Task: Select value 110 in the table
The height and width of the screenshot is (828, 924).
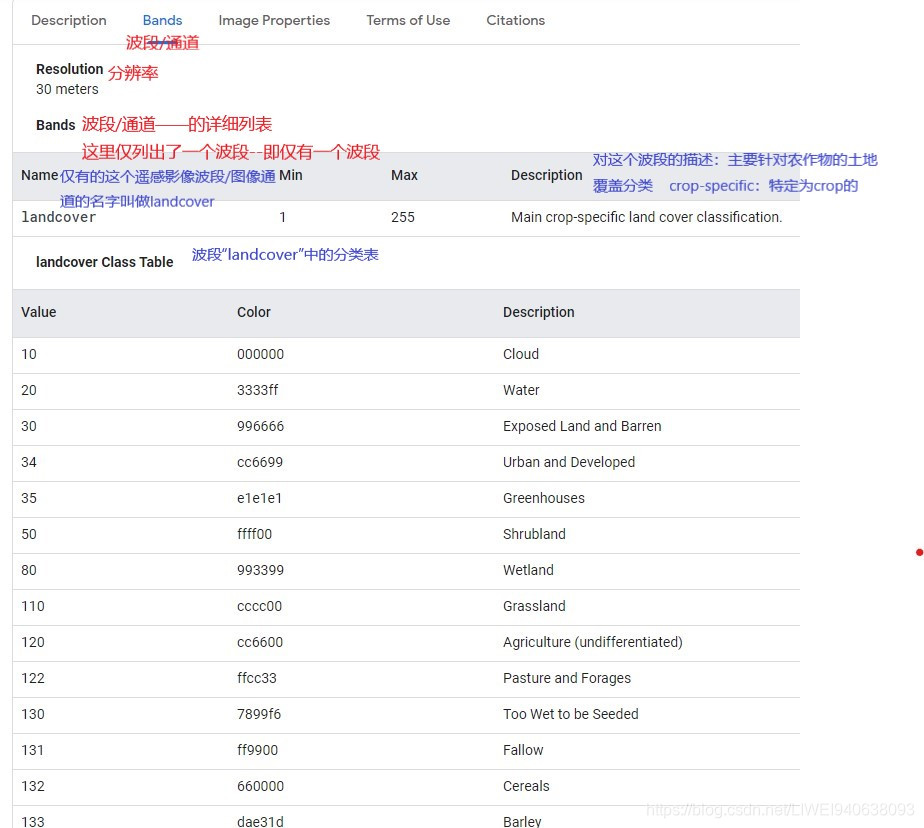Action: coord(33,606)
